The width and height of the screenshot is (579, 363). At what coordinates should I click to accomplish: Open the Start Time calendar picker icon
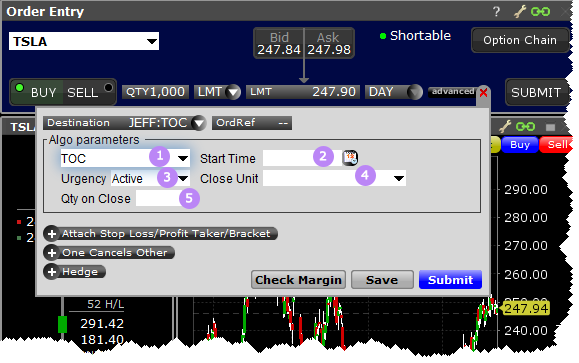click(350, 158)
